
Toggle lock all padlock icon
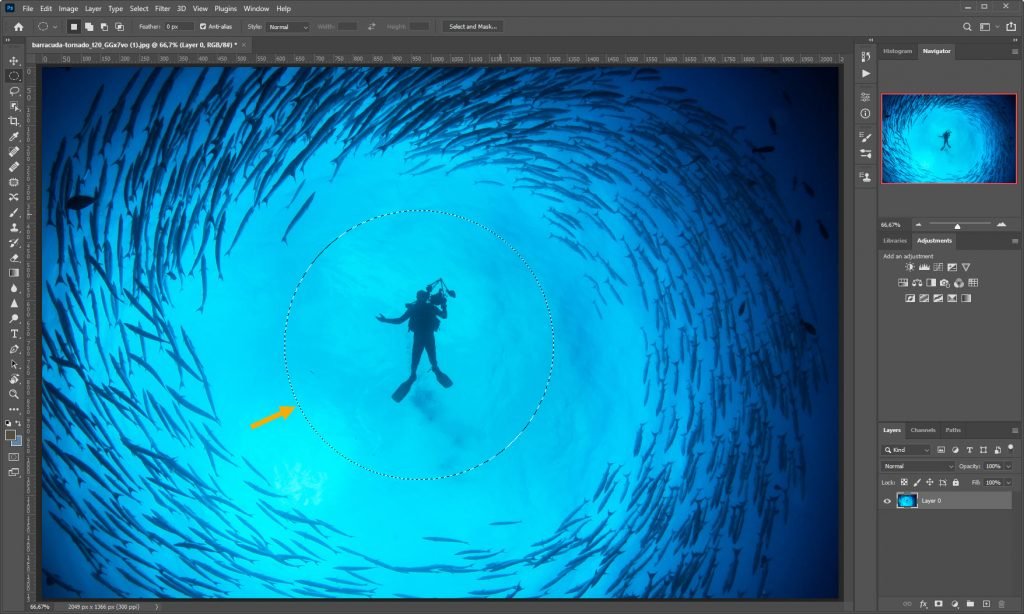[955, 483]
